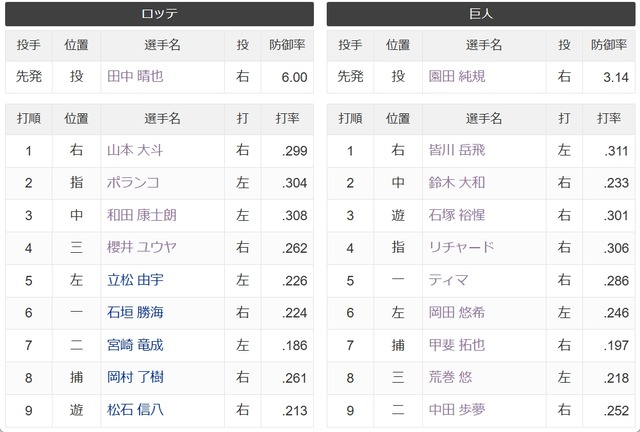
Task: Open pitcher 園田 純規 player link
Action: tap(457, 76)
